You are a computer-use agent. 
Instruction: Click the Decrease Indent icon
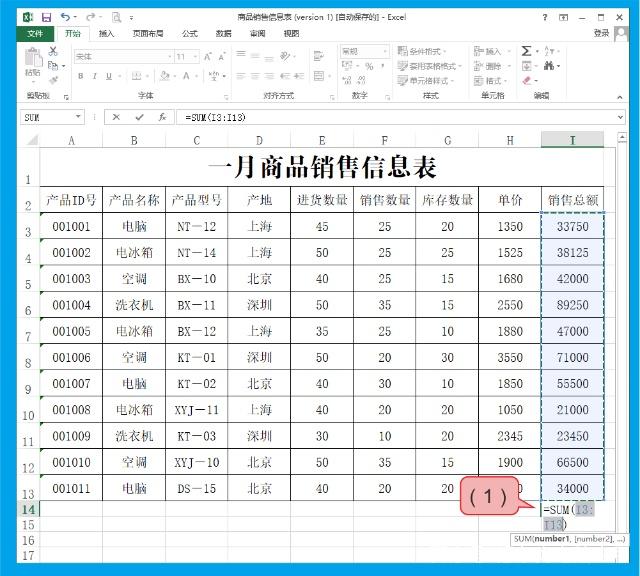point(285,76)
